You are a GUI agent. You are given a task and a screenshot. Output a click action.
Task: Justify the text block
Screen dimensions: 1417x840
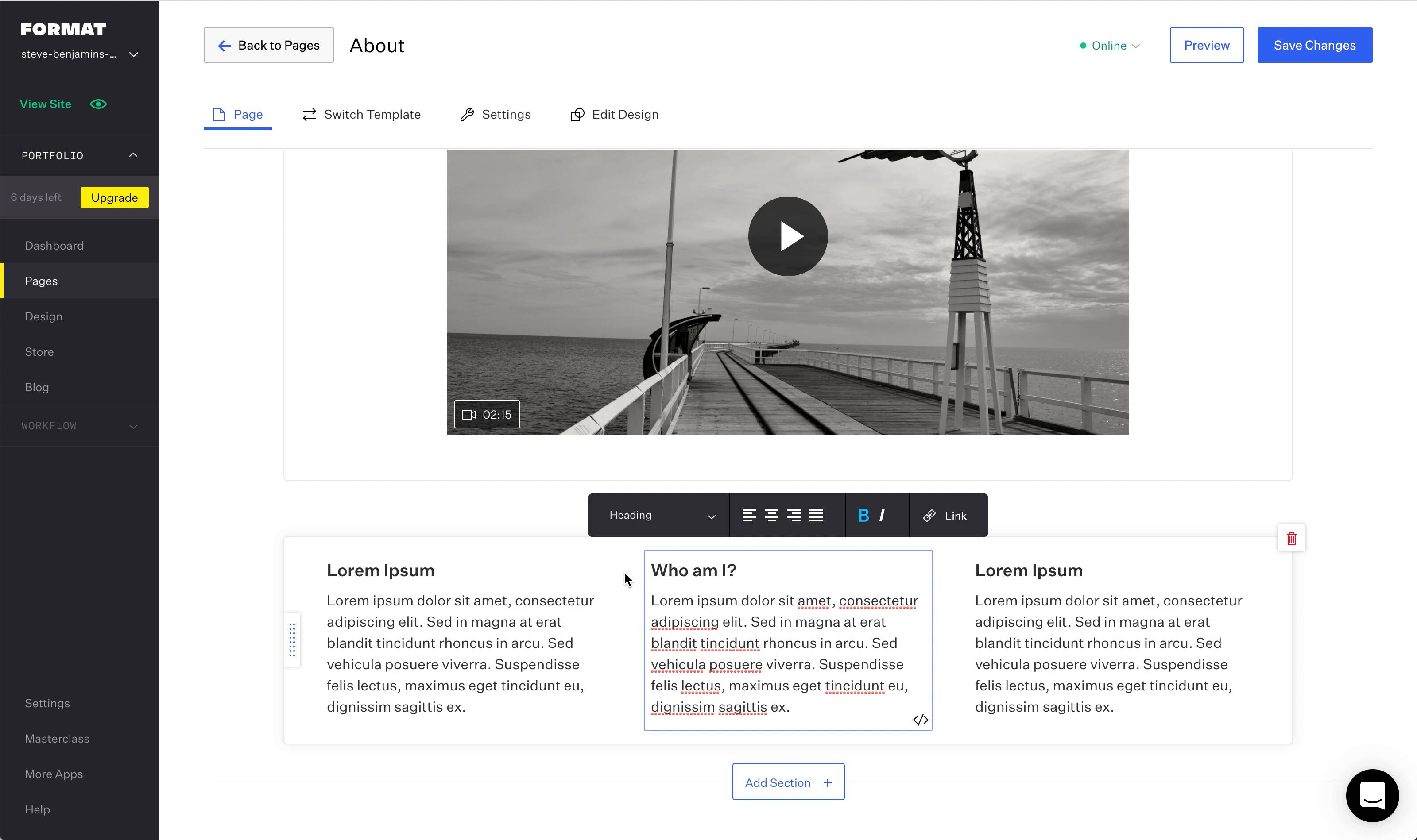pos(816,515)
